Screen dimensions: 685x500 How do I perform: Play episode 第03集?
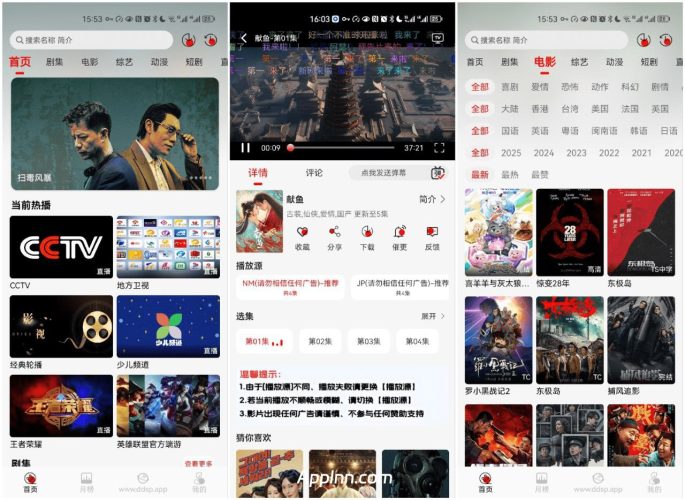click(369, 341)
